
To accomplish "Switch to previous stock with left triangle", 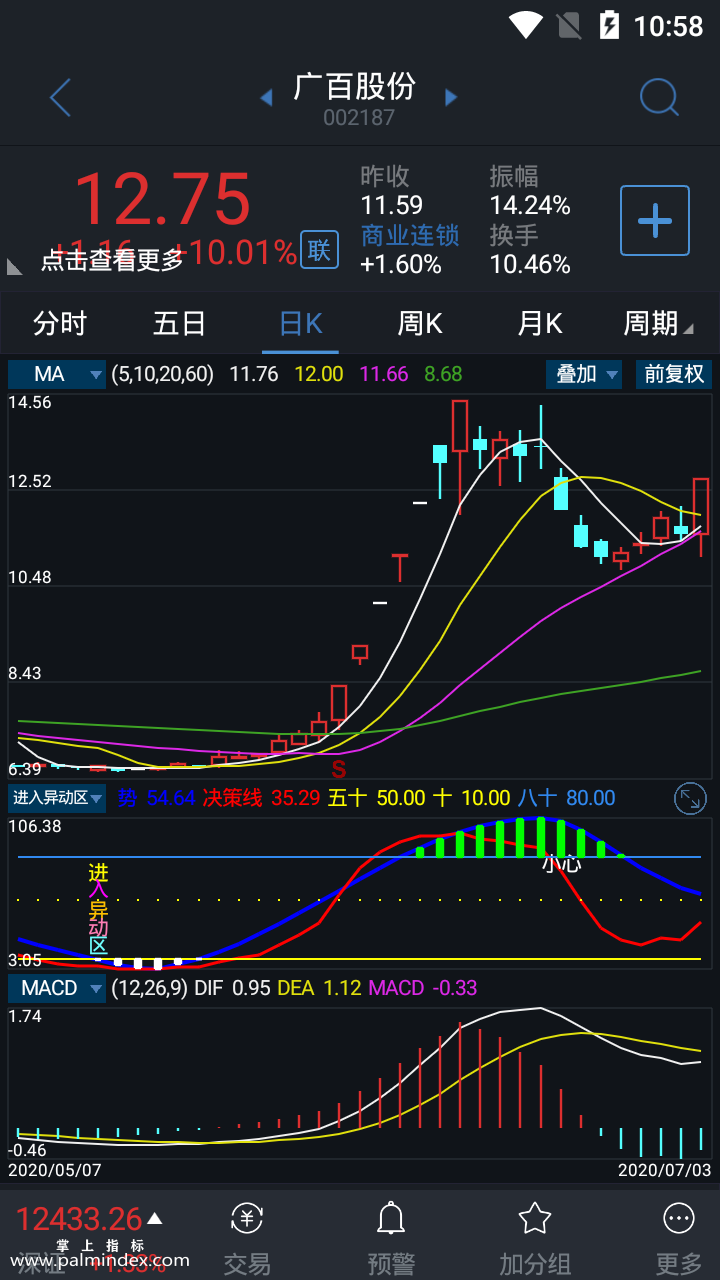I will tap(266, 97).
